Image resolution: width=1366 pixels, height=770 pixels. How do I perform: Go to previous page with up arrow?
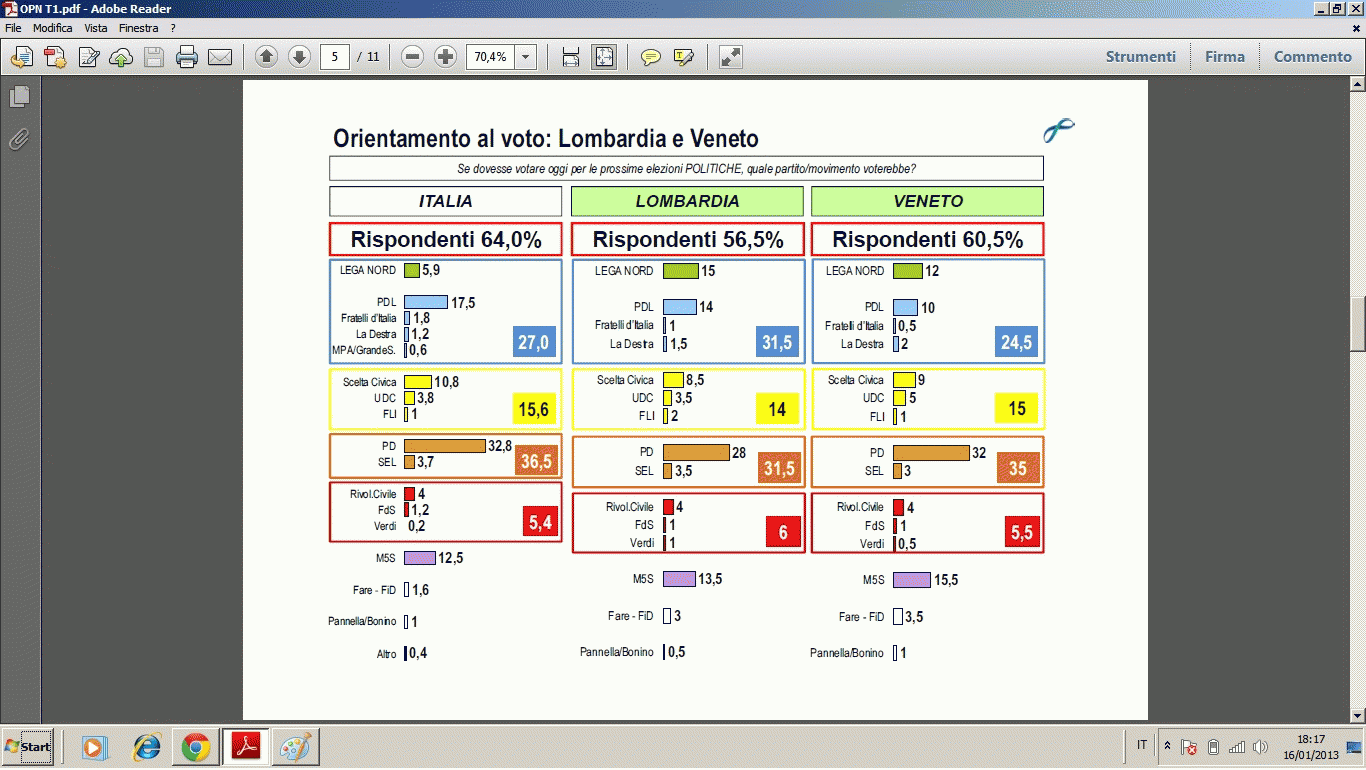266,57
